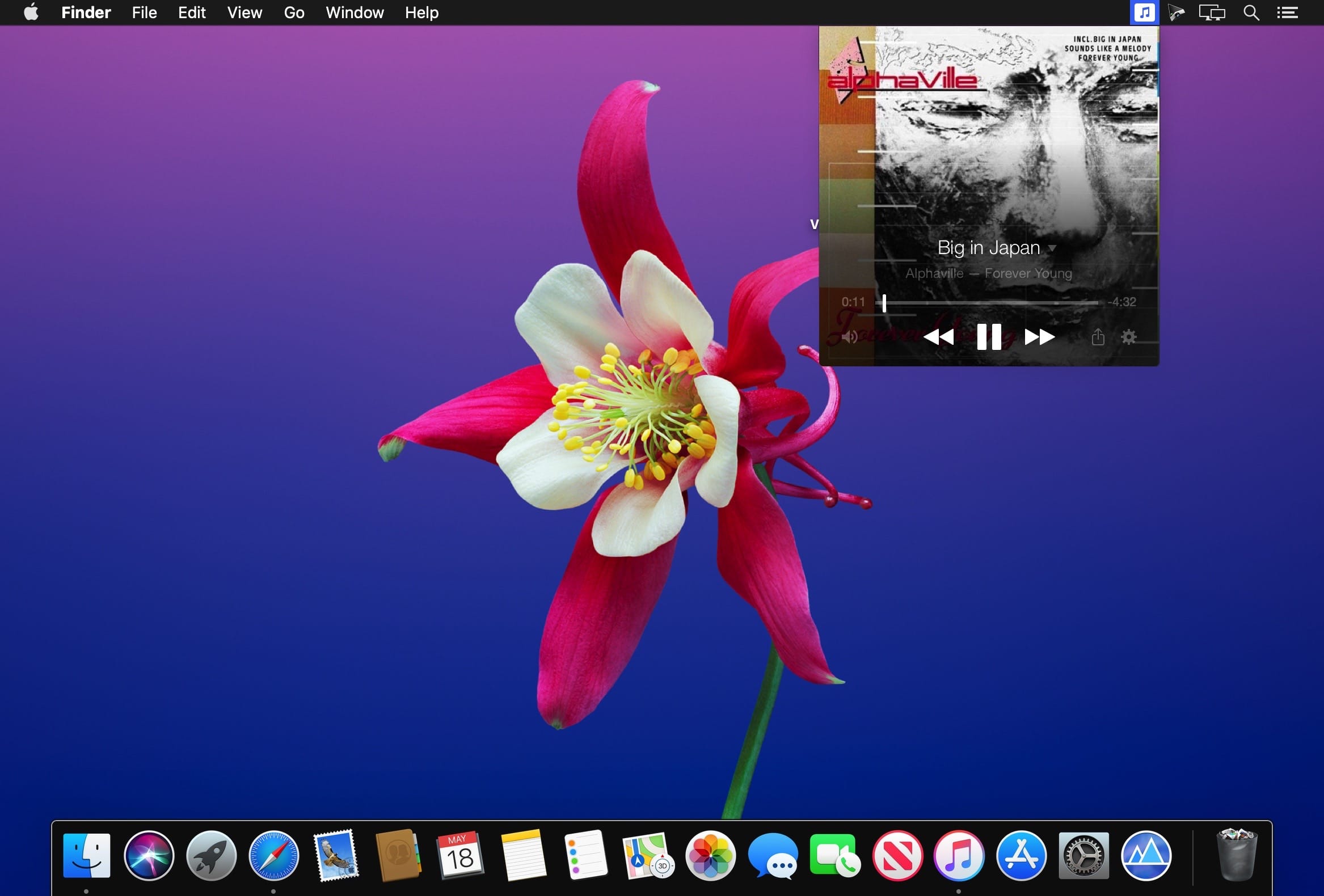Open Safari from the Dock
This screenshot has height=896, width=1324.
coord(273,855)
